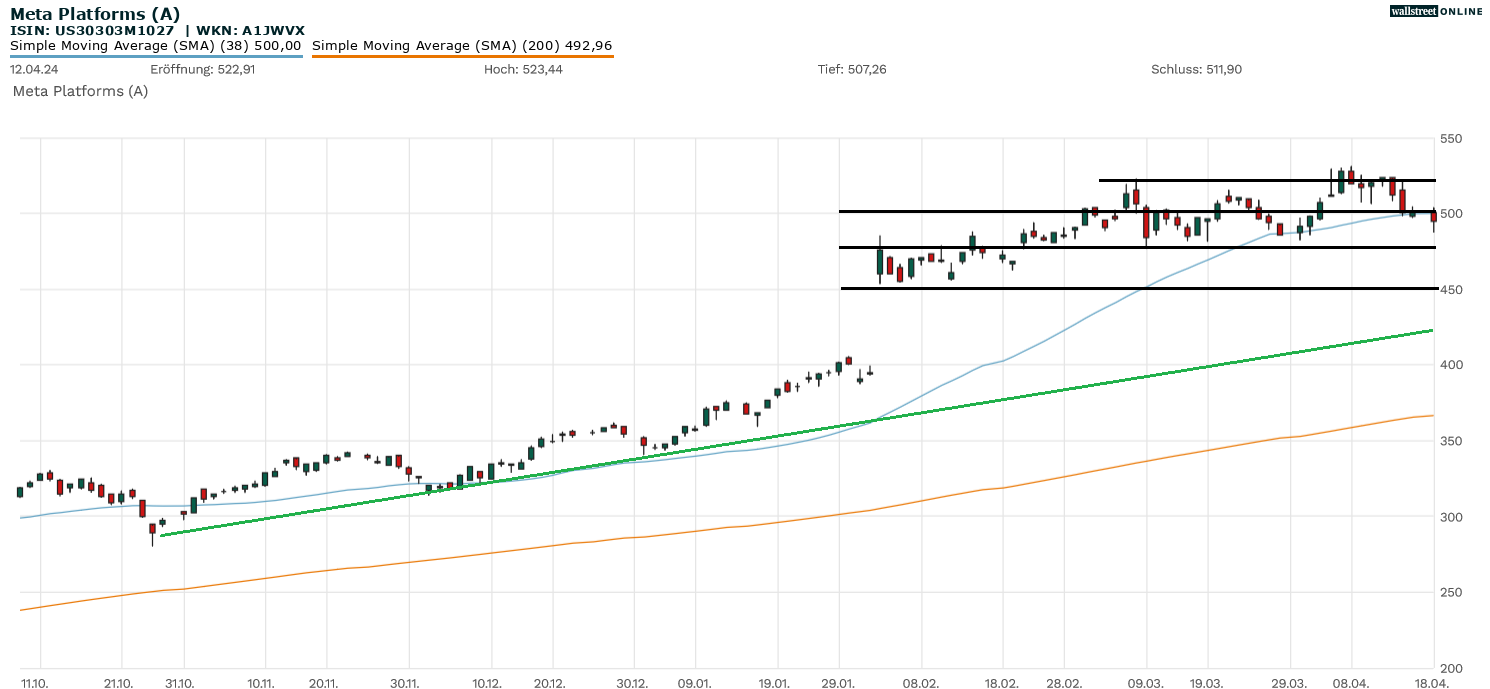The width and height of the screenshot is (1490, 689).
Task: Click the blue underline below SMA (38)
Action: point(156,56)
